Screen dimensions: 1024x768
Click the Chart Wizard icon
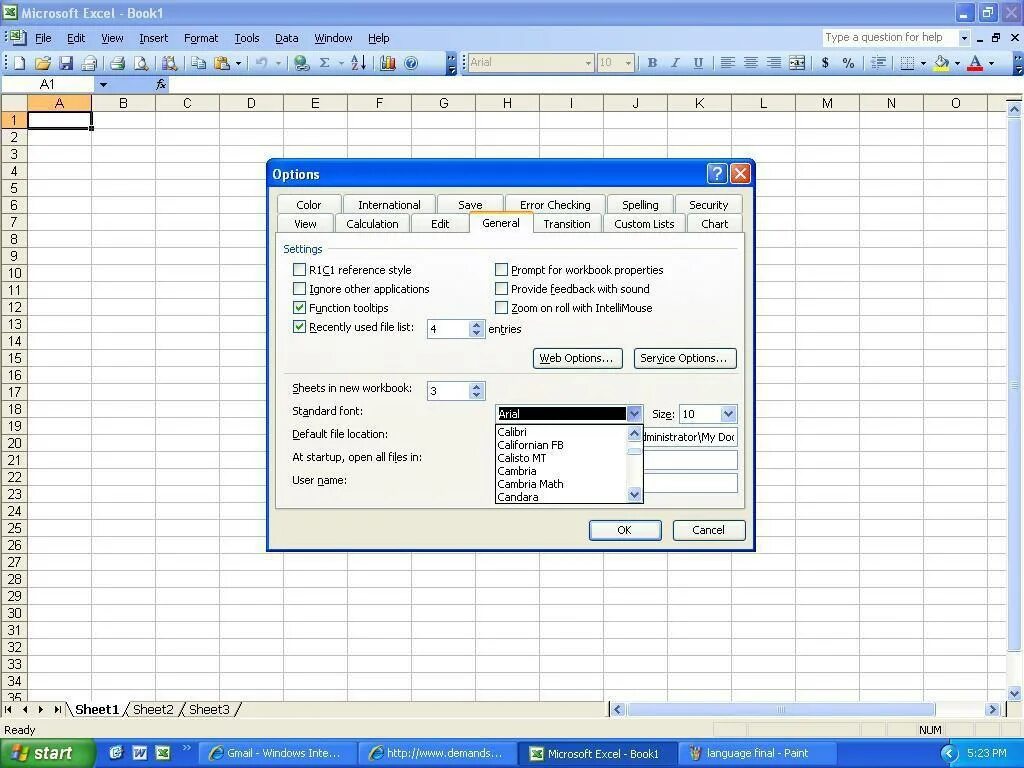(387, 63)
